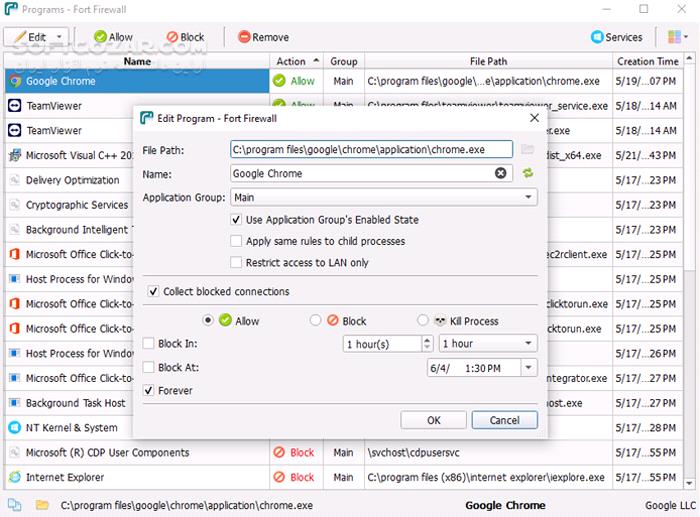
Task: Click the Google Chrome icon in programs list
Action: tap(15, 81)
